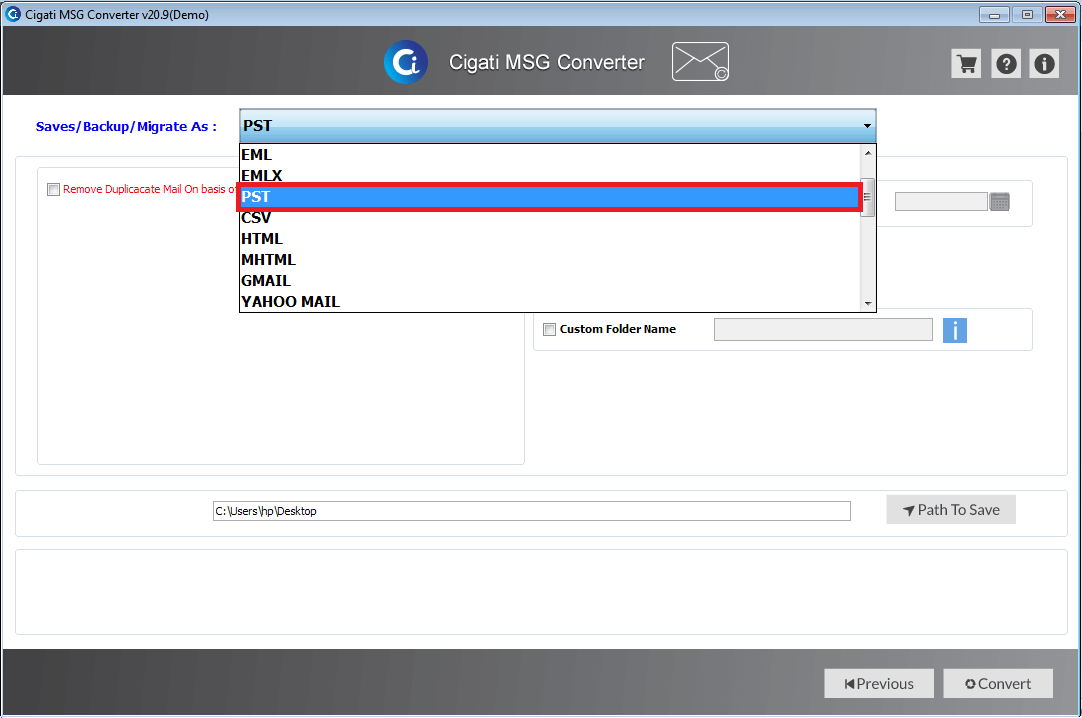Screen dimensions: 1082x718
Task: Click the Cigati logo in the header
Action: click(406, 62)
